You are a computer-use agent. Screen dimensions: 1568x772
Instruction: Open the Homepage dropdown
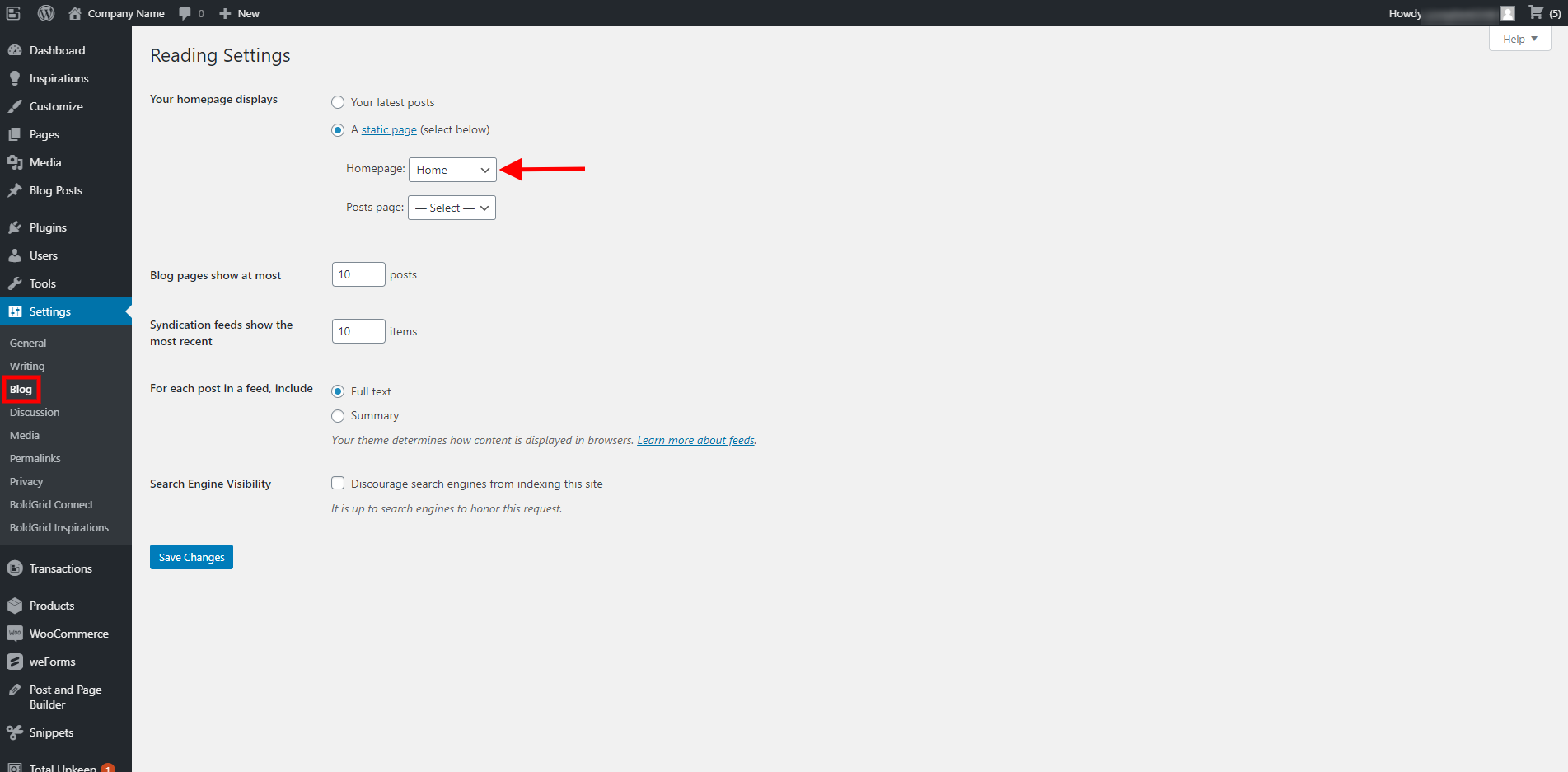452,170
